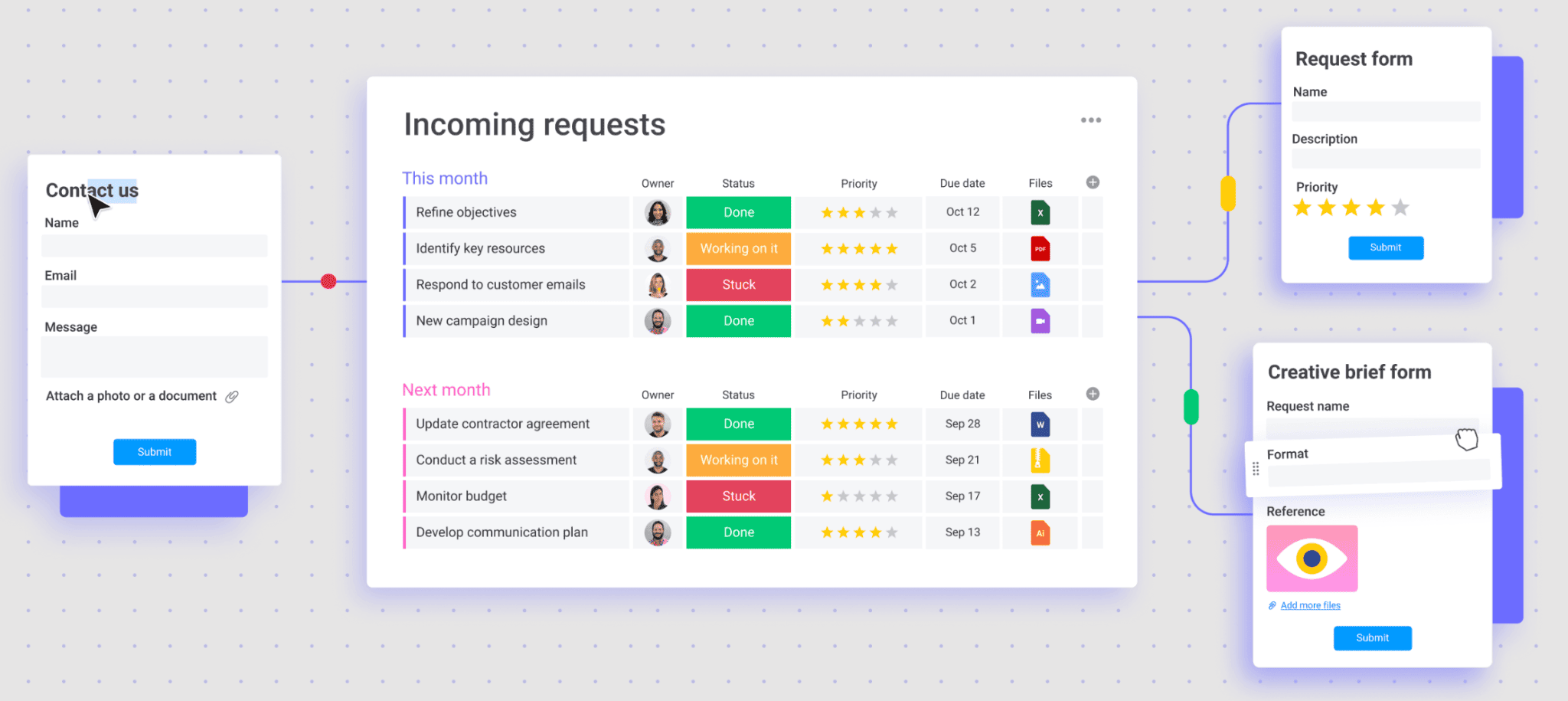This screenshot has height=701, width=1568.
Task: Click the Illustrator file on Develop communication plan
Action: click(x=1040, y=532)
